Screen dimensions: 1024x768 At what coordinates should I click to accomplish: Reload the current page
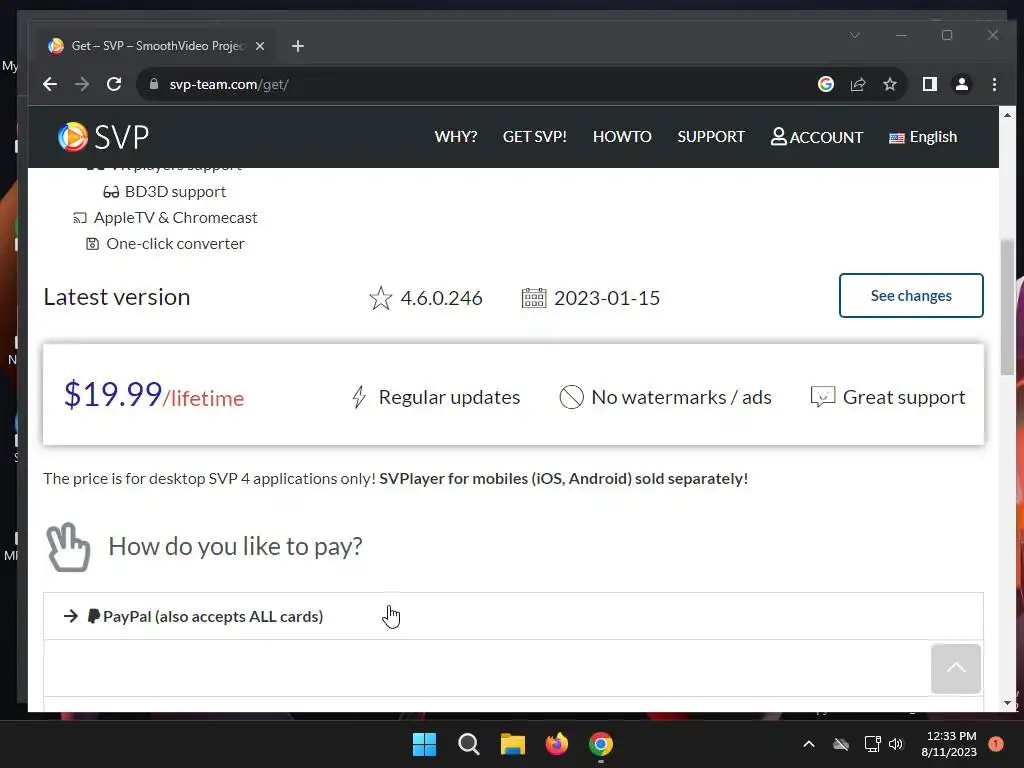(x=114, y=84)
